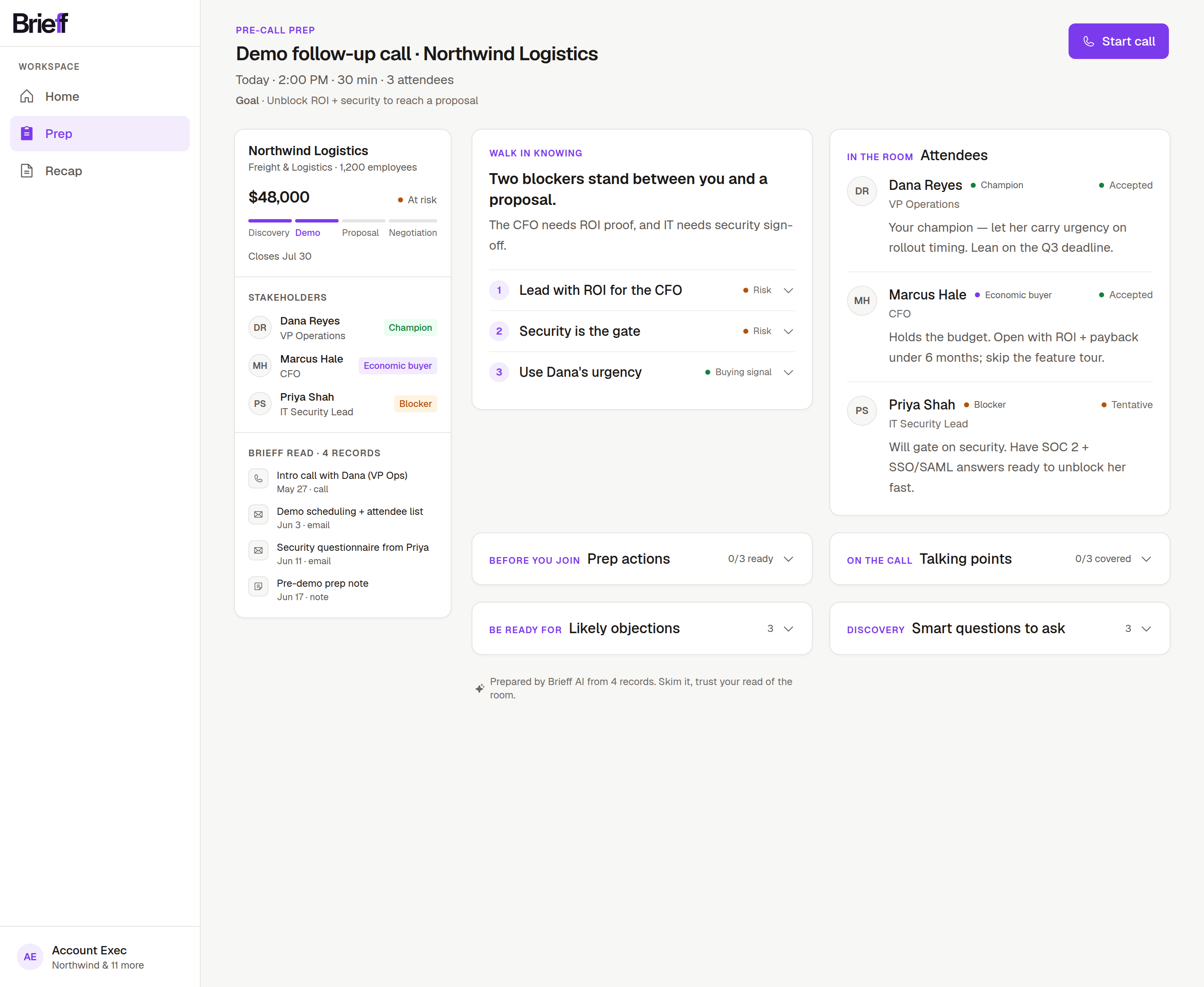This screenshot has width=1204, height=987.
Task: Click the Champion tag next to Dana Reyes
Action: 410,327
